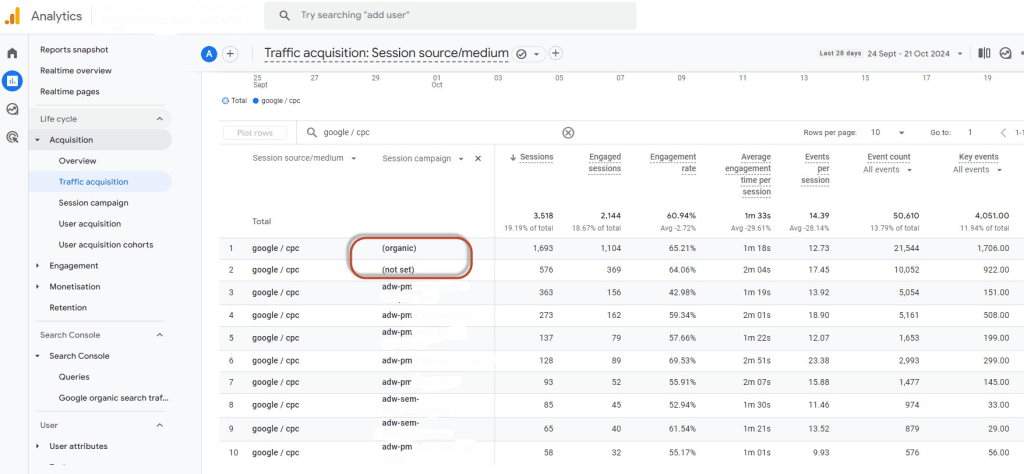
Task: Sort by Average engagement time per session
Action: click(x=748, y=174)
